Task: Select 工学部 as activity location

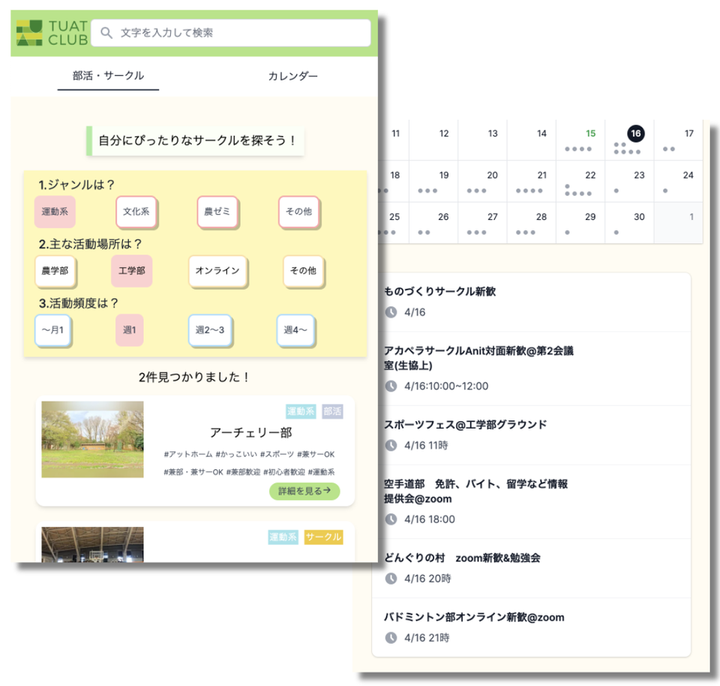Action: pos(132,270)
